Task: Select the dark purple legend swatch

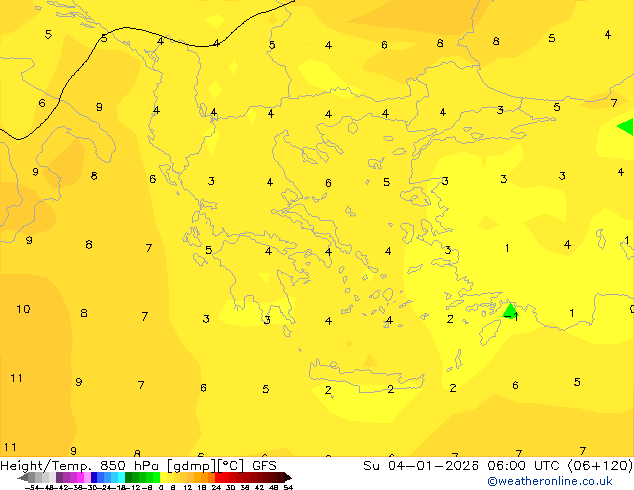Action: 59,477
